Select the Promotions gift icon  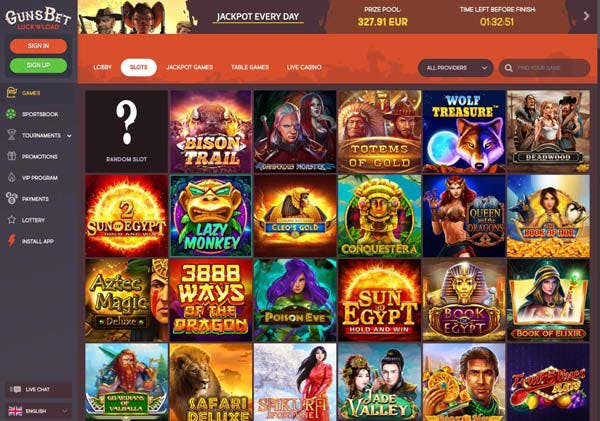coord(11,156)
